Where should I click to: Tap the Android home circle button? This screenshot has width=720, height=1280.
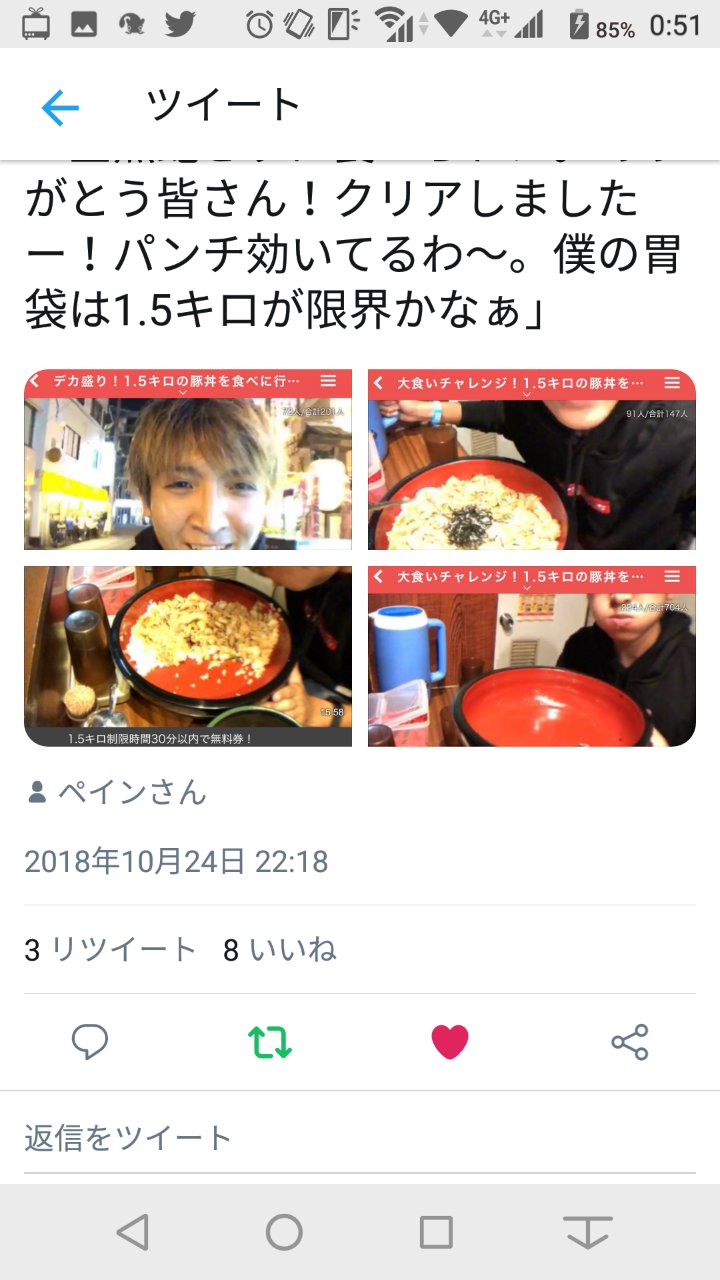pos(284,1232)
